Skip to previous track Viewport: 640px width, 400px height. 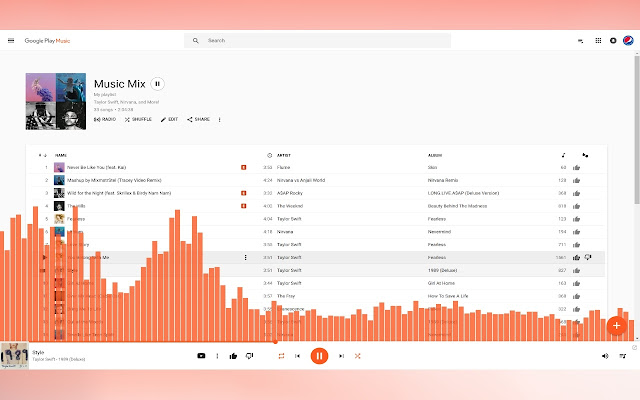(x=298, y=356)
